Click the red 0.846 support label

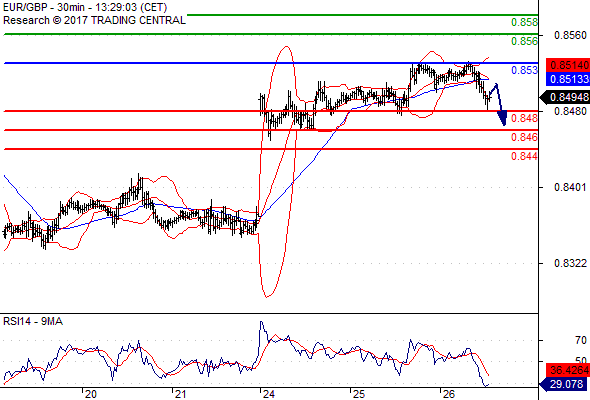click(x=524, y=137)
